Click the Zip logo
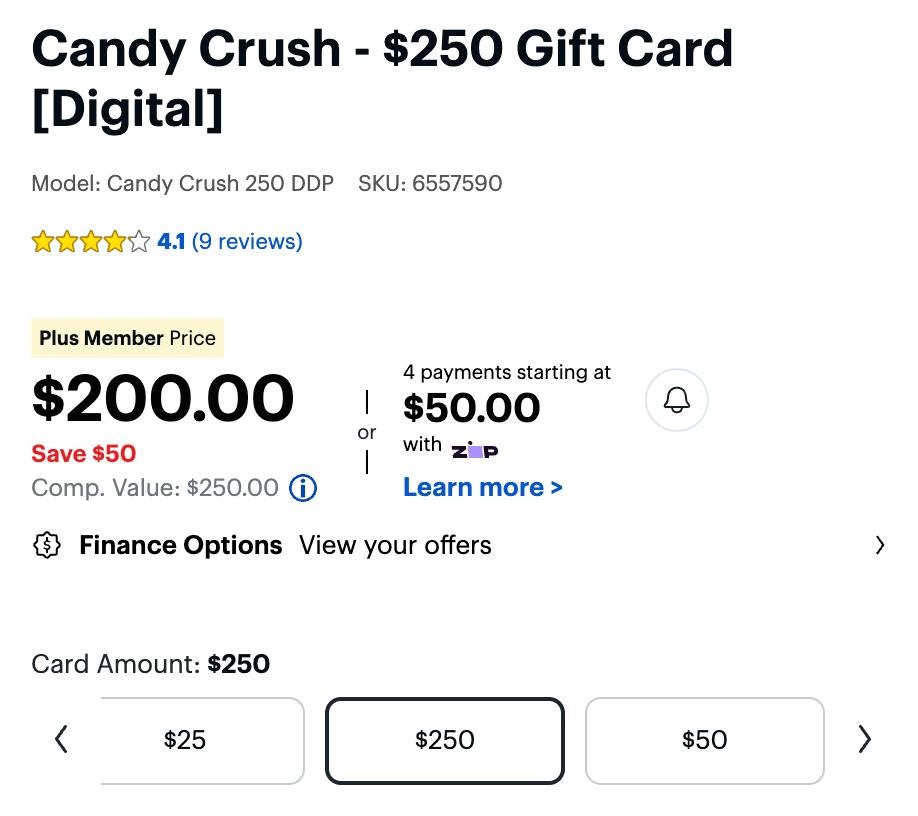The image size is (918, 816). click(x=475, y=450)
